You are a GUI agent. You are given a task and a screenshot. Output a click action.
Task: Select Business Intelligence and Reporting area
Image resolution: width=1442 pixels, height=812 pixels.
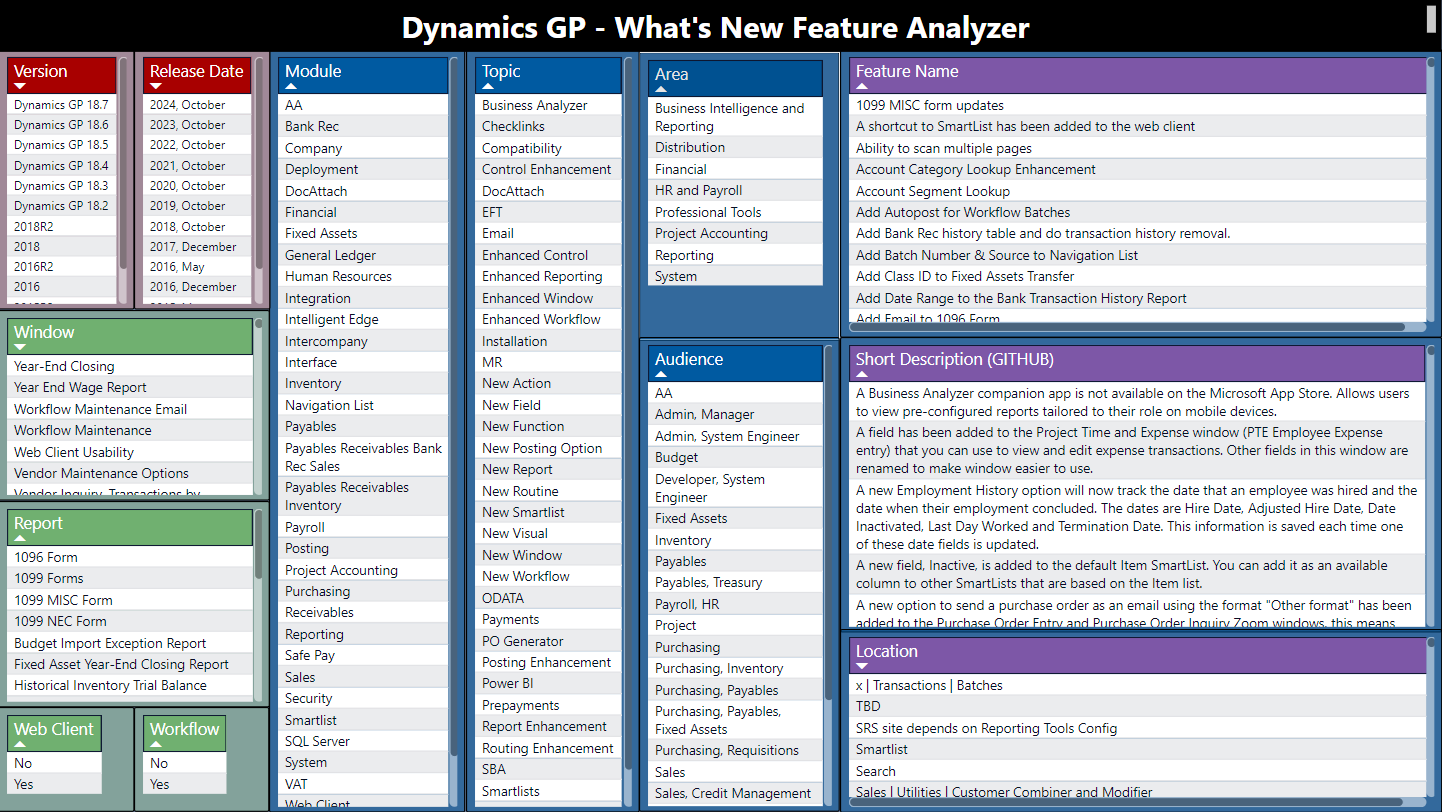pos(735,117)
